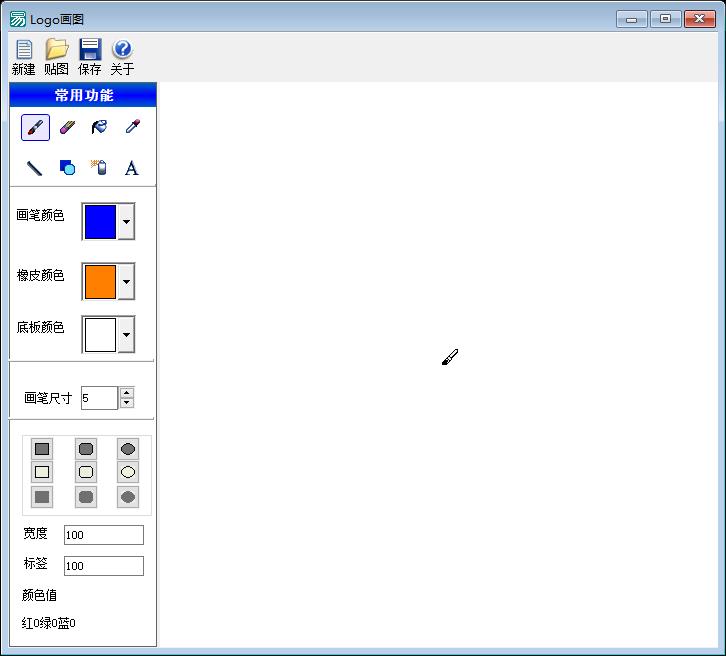Image resolution: width=726 pixels, height=656 pixels.
Task: Click the Logo画图 app icon in title bar
Action: point(18,19)
